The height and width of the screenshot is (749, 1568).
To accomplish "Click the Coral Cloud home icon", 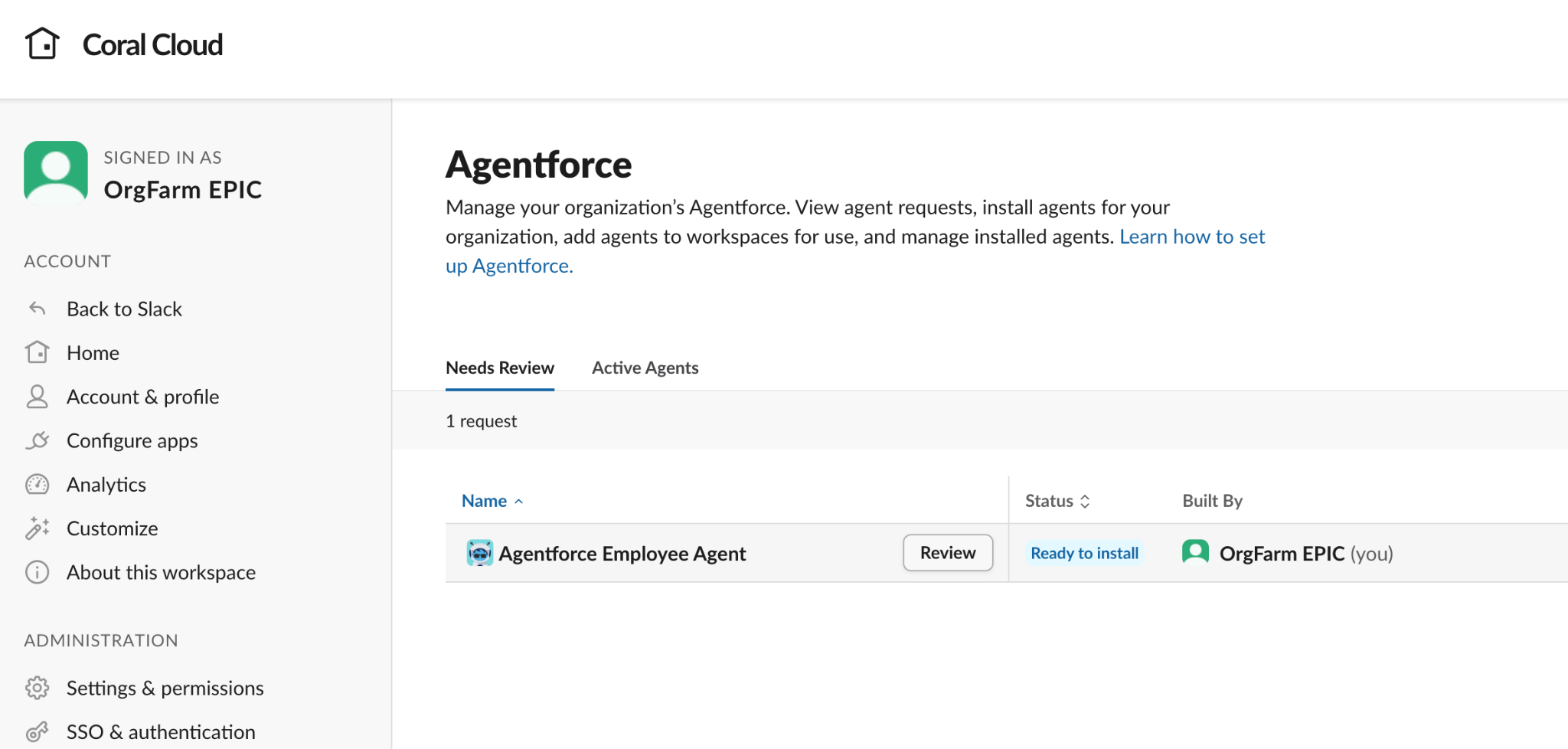I will [42, 44].
